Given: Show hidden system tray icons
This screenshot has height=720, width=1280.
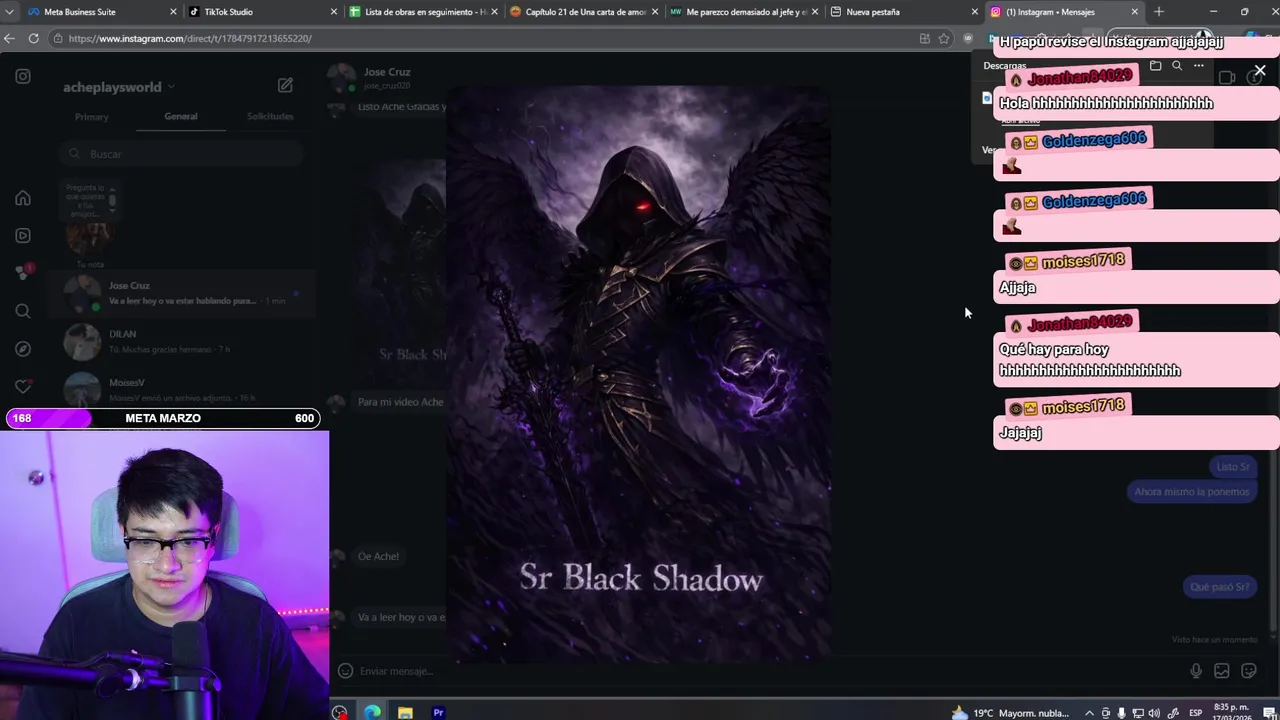Looking at the screenshot, I should [x=1089, y=713].
